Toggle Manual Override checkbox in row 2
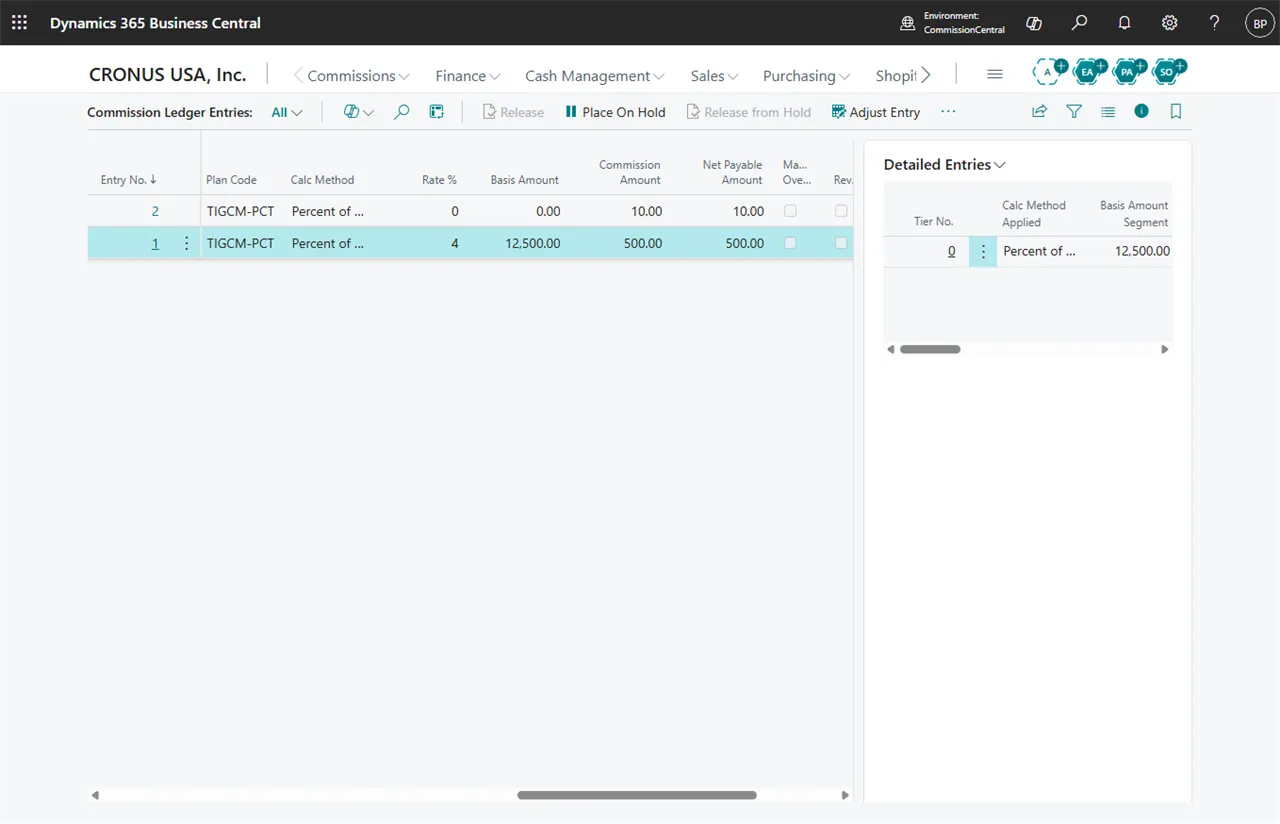1280x824 pixels. point(790,211)
